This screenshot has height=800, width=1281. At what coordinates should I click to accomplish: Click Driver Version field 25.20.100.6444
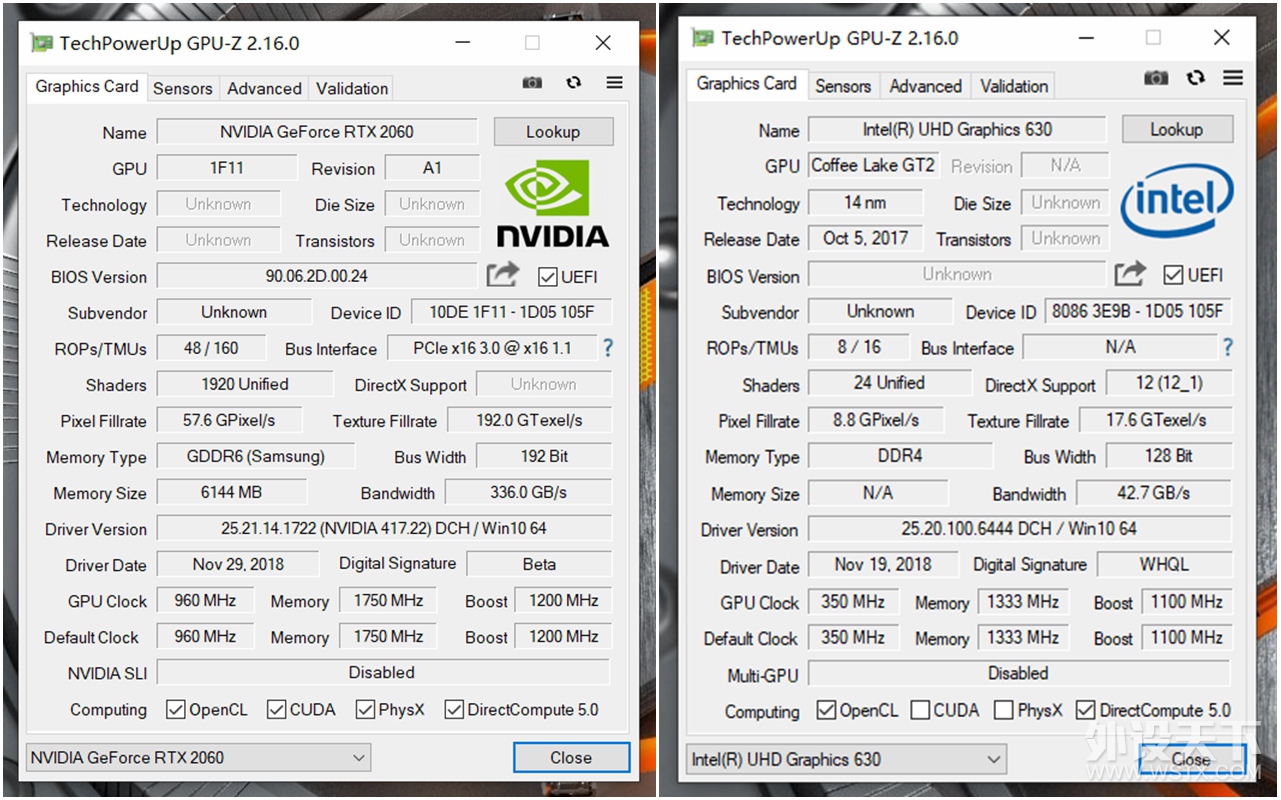tap(1019, 528)
